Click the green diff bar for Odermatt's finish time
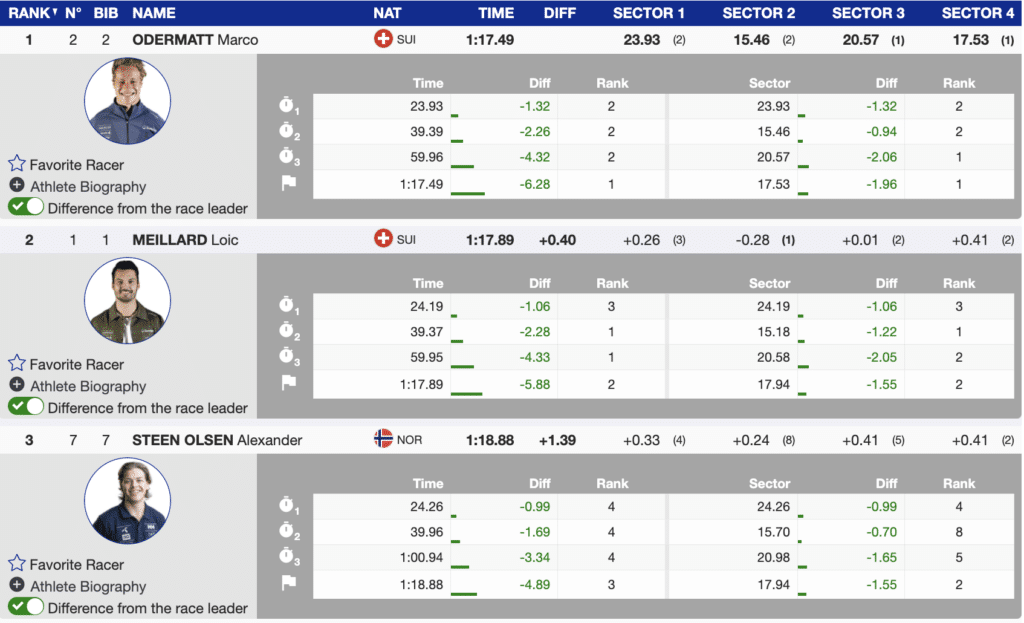This screenshot has width=1024, height=623. coord(468,192)
